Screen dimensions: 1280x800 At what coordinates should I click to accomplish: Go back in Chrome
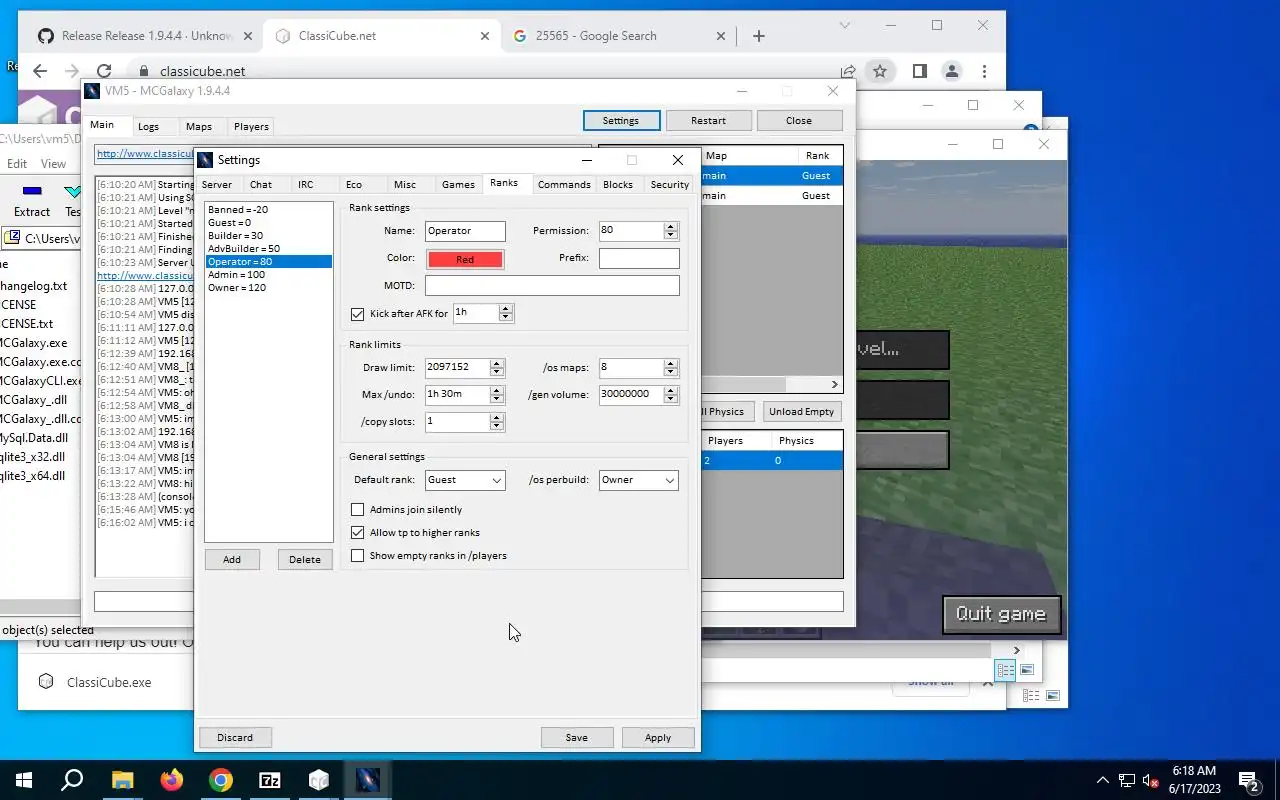40,71
